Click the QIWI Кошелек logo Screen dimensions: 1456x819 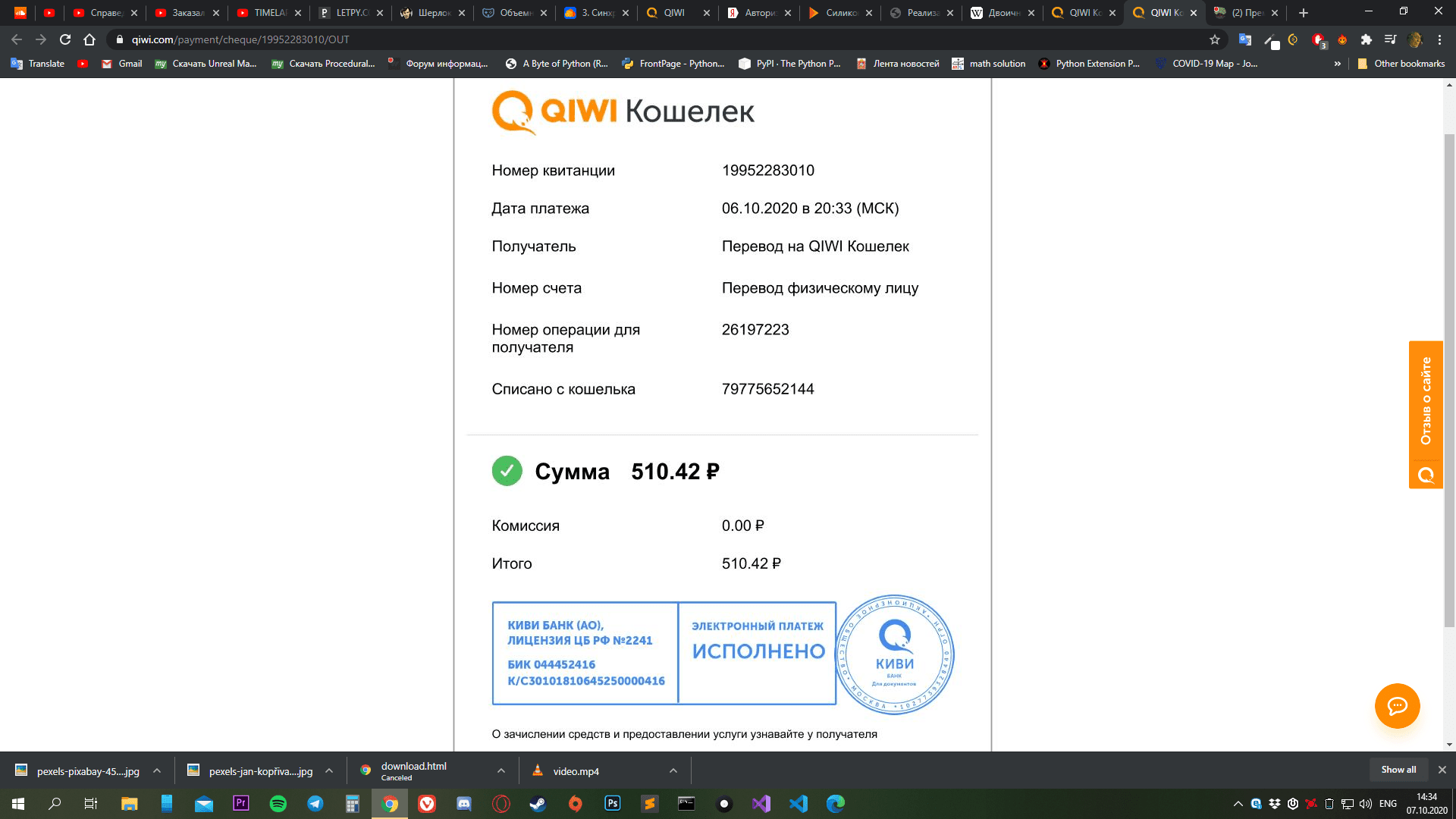click(x=623, y=111)
